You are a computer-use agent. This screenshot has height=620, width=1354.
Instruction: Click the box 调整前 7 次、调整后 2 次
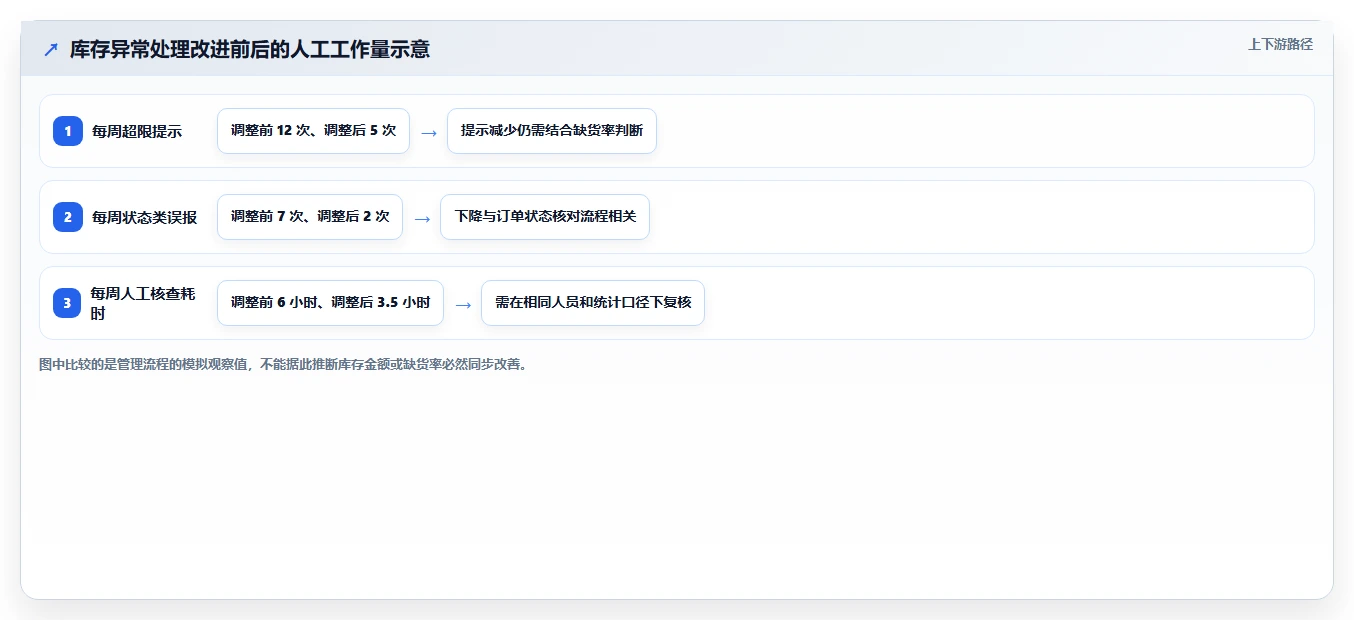pos(310,217)
